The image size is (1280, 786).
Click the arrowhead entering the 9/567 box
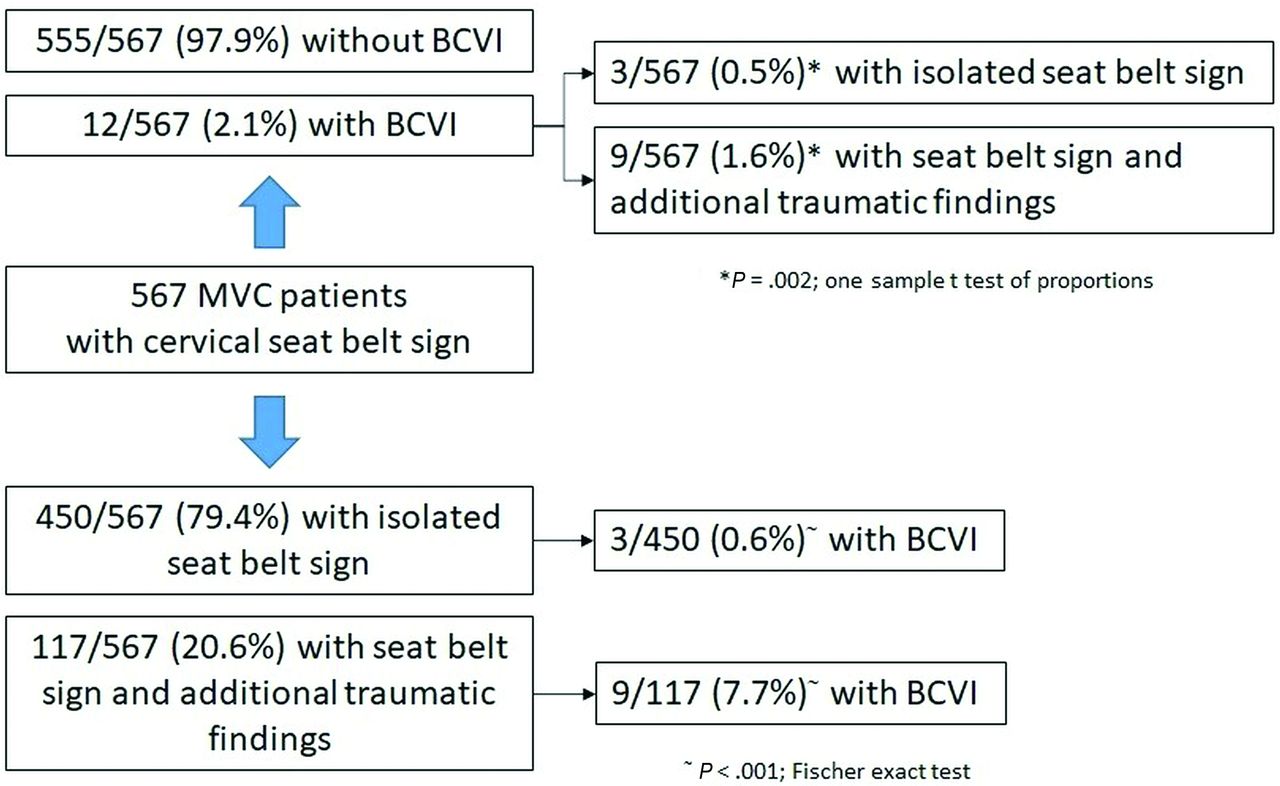pyautogui.click(x=585, y=181)
